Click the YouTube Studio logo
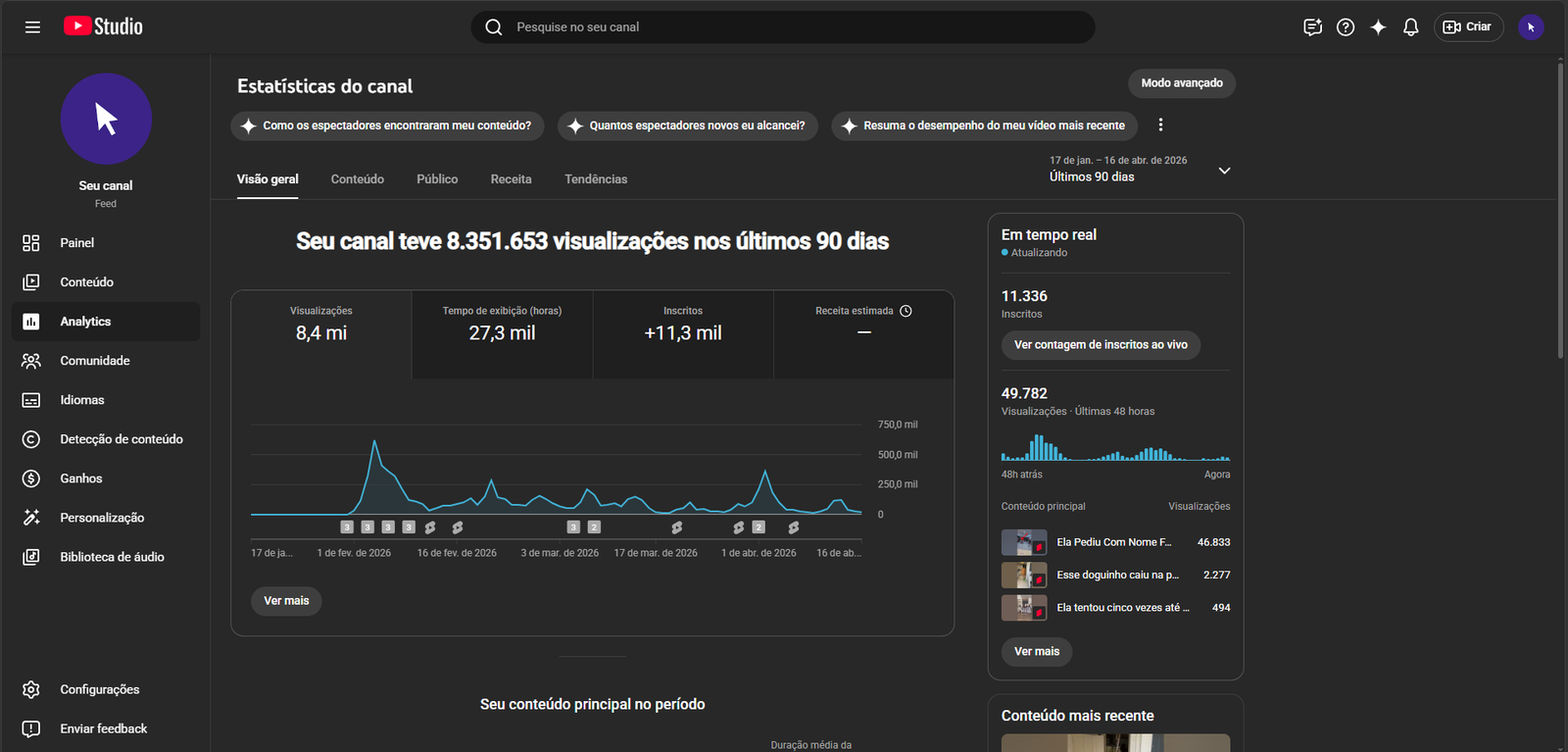This screenshot has height=752, width=1568. 104,26
